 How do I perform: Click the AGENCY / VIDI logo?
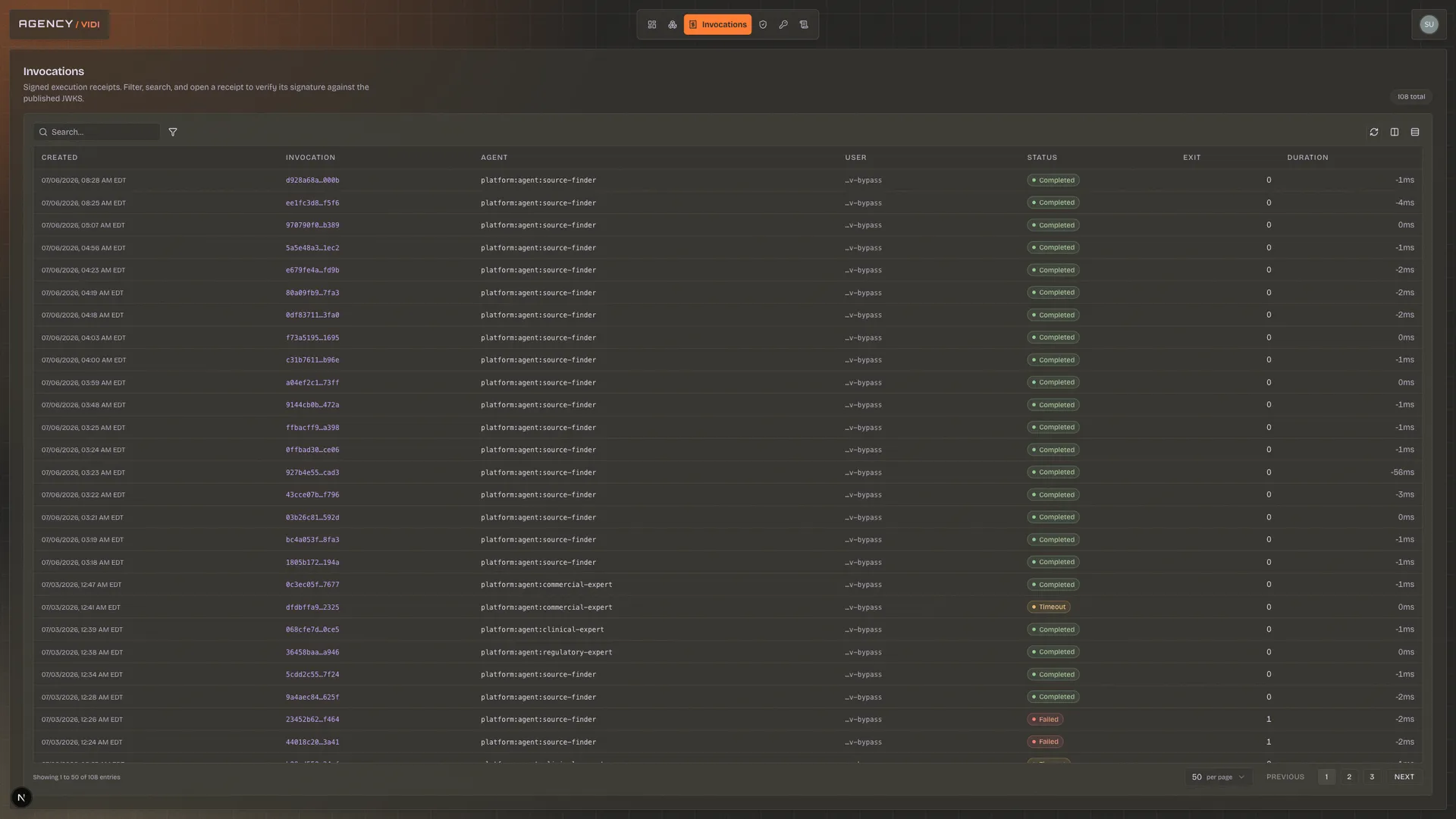click(x=59, y=24)
